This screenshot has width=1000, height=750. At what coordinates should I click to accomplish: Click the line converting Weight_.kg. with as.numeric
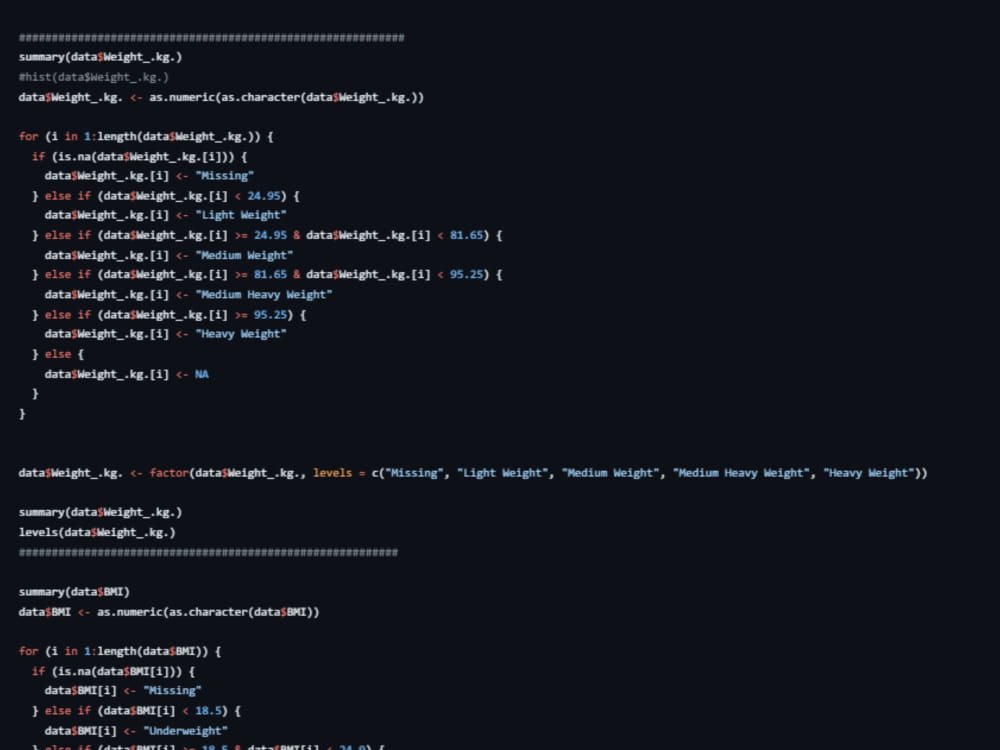tap(221, 98)
